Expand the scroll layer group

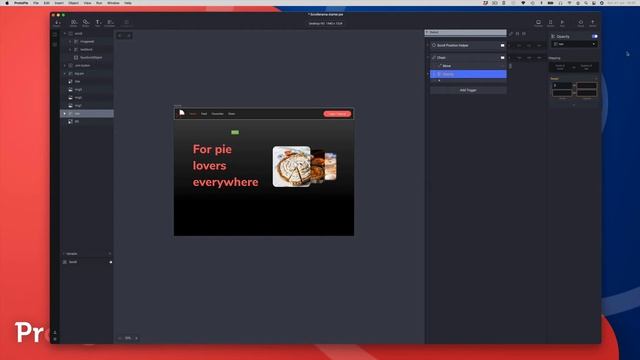click(65, 33)
